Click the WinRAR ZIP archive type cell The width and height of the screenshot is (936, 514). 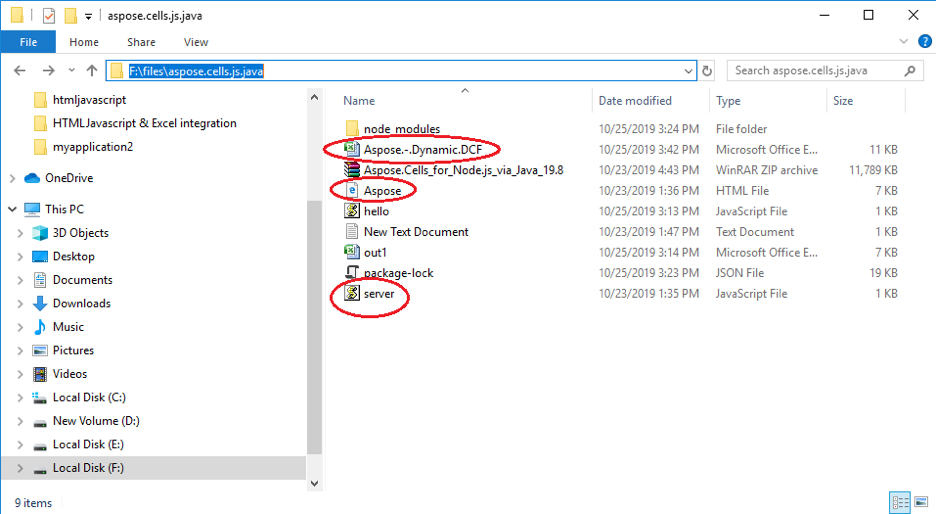click(767, 170)
